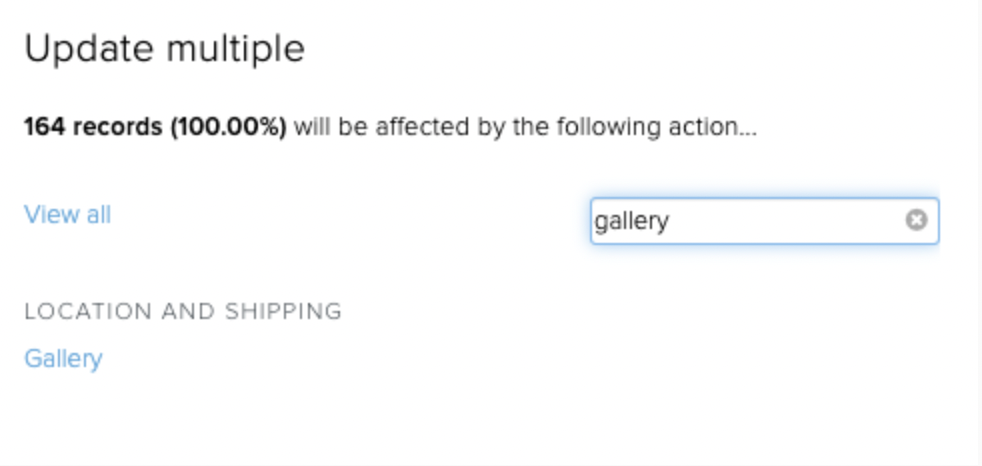The image size is (982, 466).
Task: Tap the clear icon inside the search field
Action: point(916,220)
